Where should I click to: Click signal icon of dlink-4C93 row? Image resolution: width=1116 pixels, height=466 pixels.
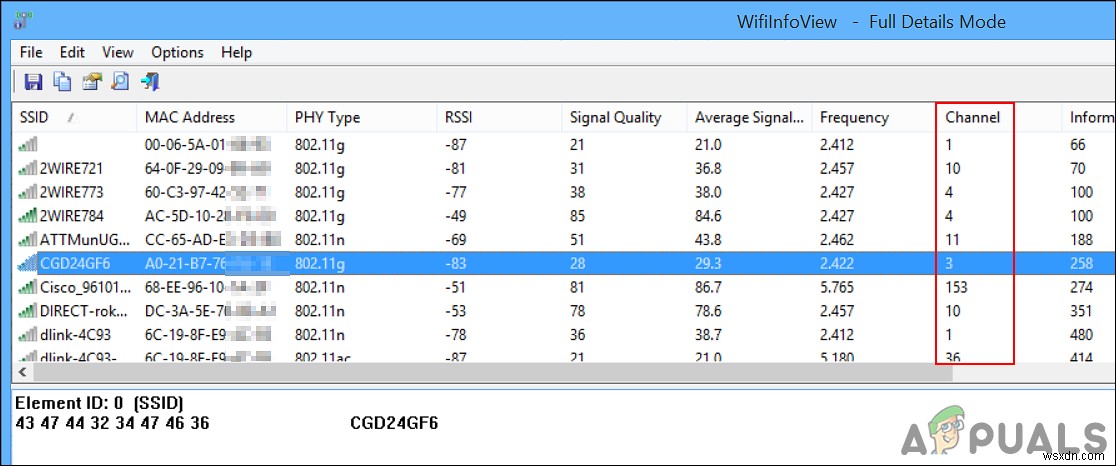(28, 334)
